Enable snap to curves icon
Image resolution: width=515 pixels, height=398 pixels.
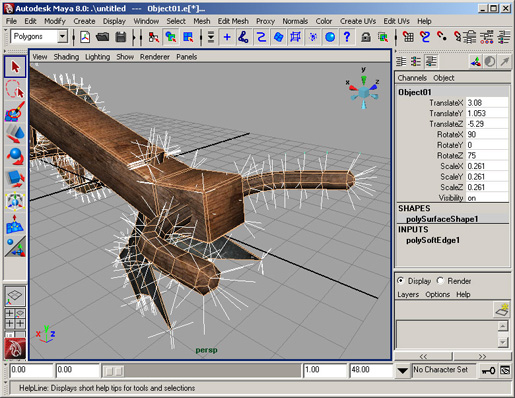[x=425, y=37]
